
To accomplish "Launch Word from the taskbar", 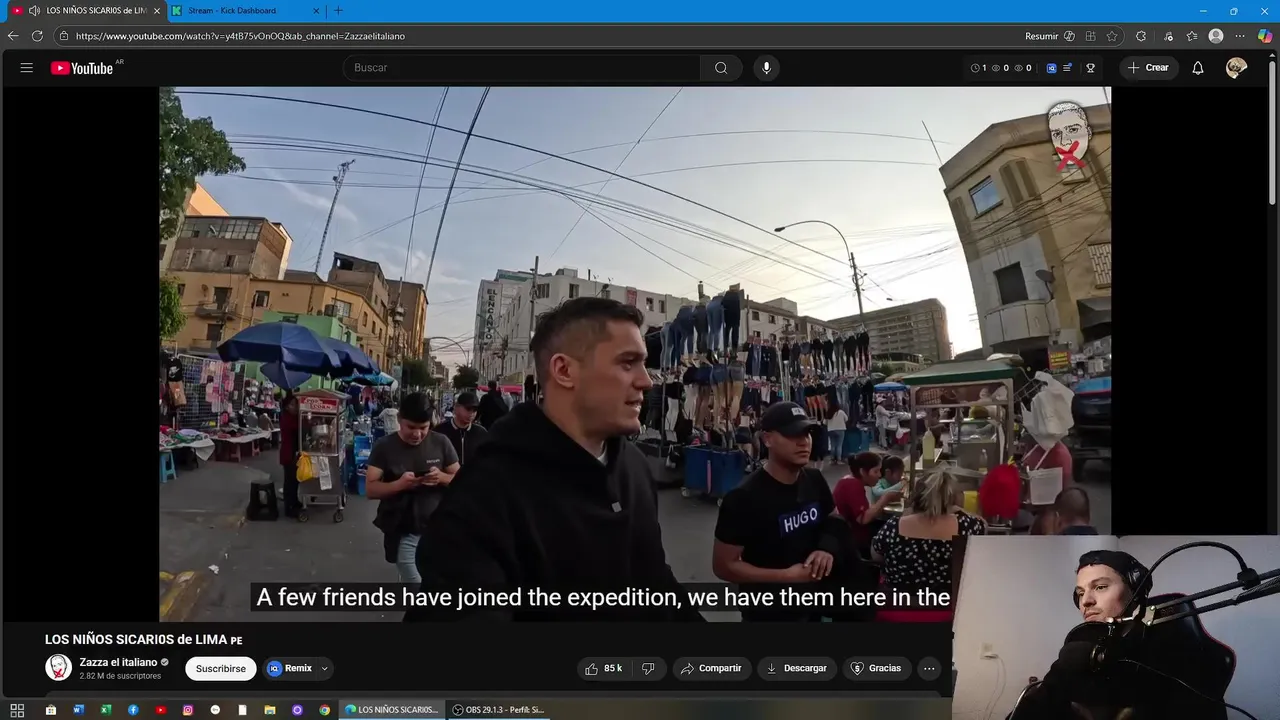I will tap(79, 710).
